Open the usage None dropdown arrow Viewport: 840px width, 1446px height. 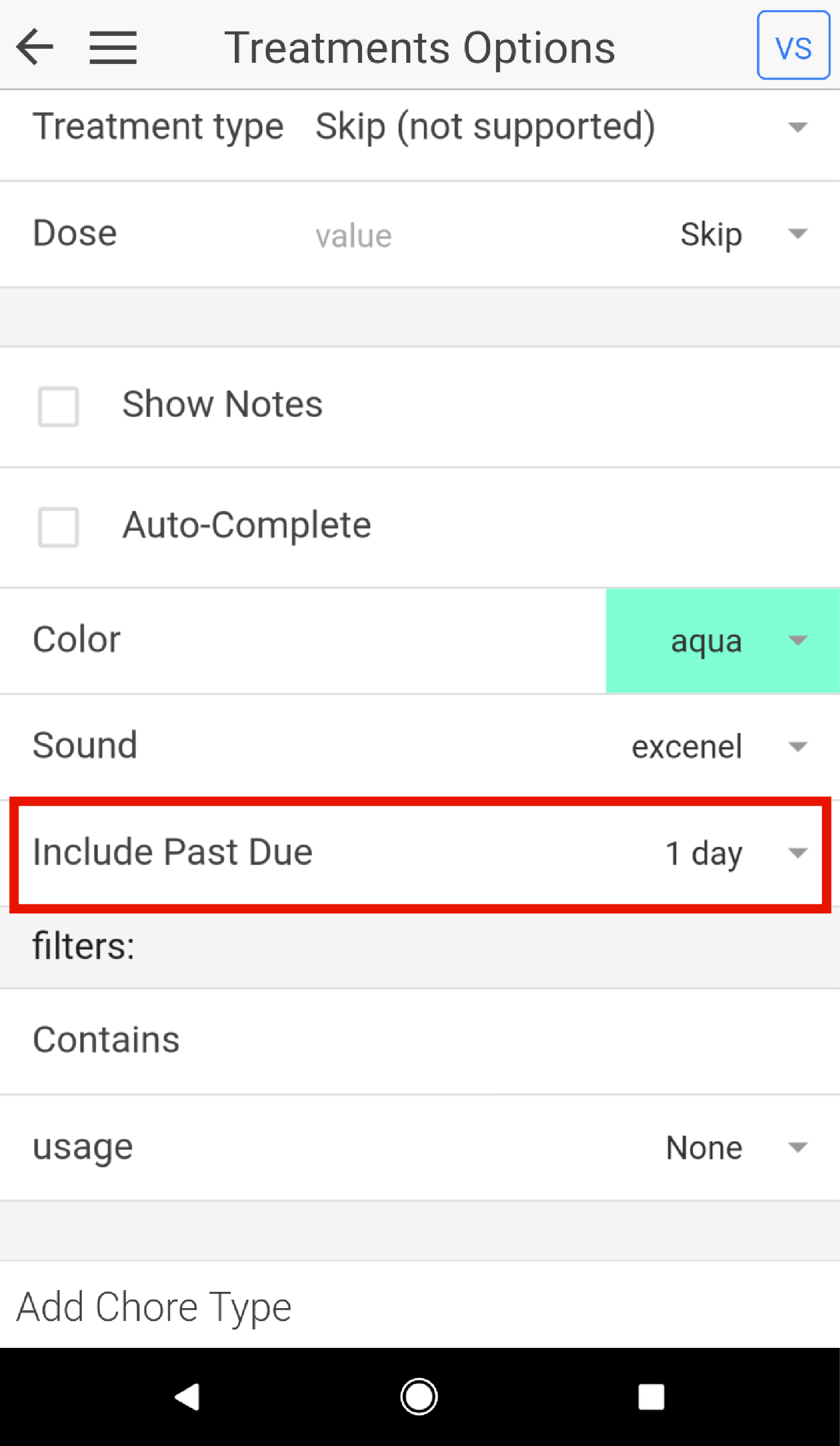(797, 1148)
